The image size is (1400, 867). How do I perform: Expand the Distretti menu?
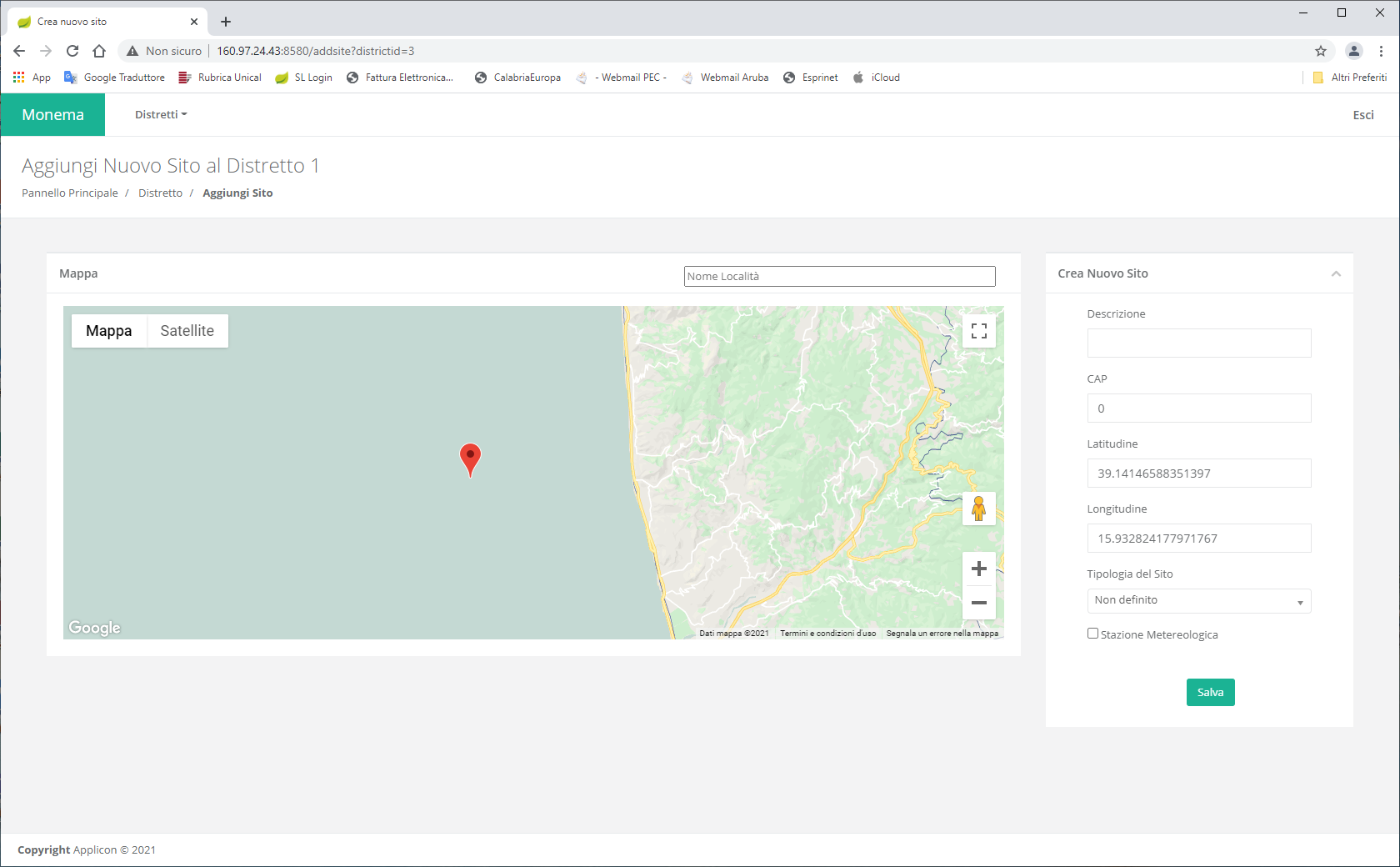[161, 115]
